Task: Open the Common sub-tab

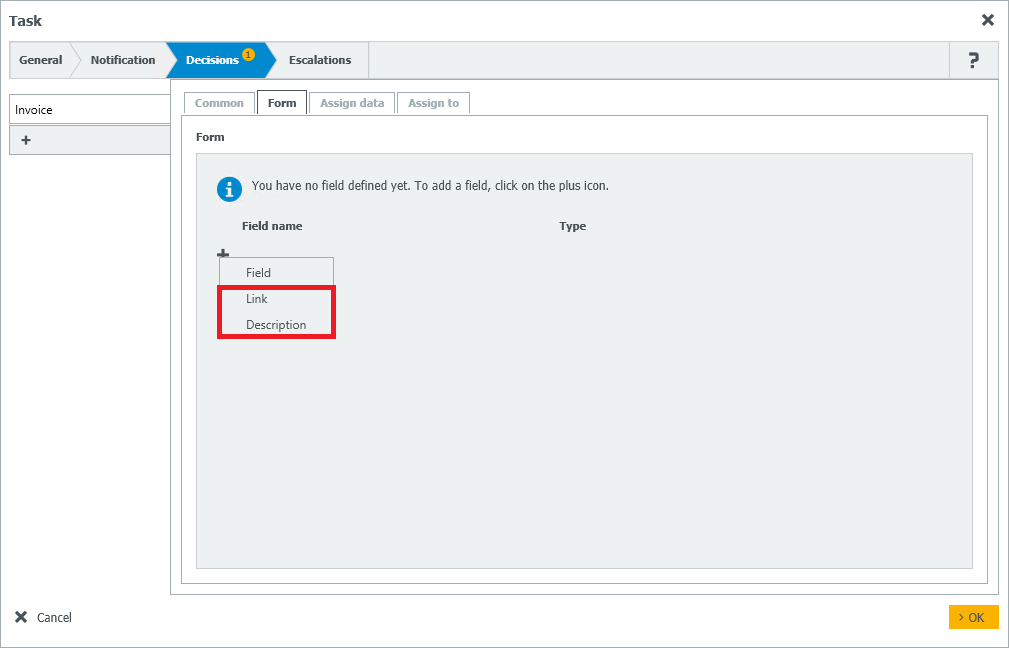Action: tap(219, 102)
